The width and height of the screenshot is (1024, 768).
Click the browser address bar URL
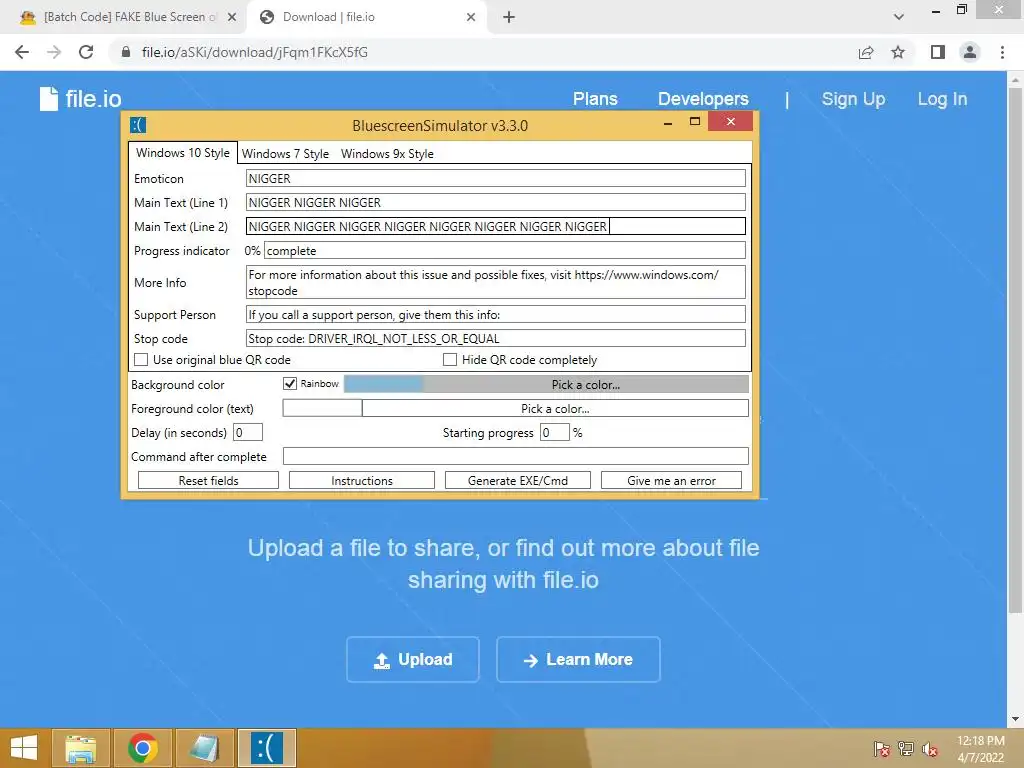(x=255, y=52)
